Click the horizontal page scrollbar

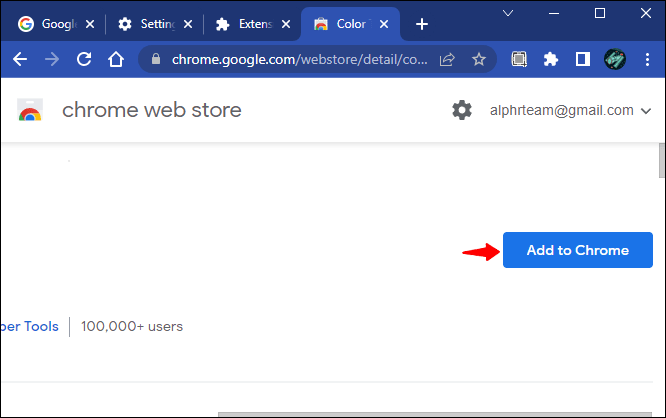pyautogui.click(x=435, y=414)
